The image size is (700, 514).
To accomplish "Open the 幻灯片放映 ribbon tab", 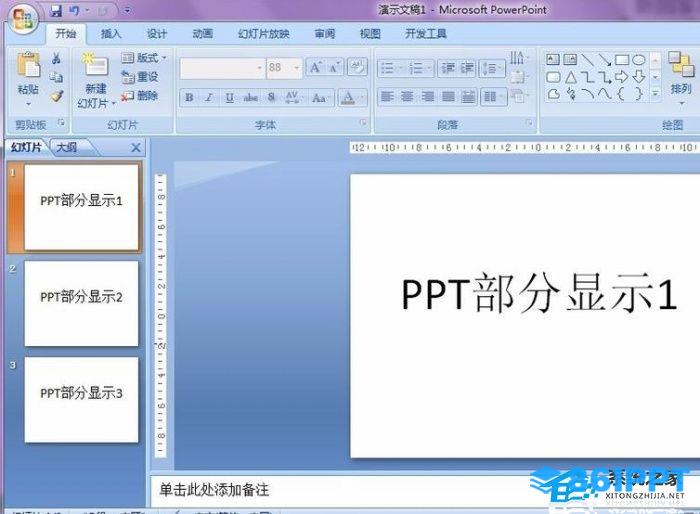I will [263, 33].
